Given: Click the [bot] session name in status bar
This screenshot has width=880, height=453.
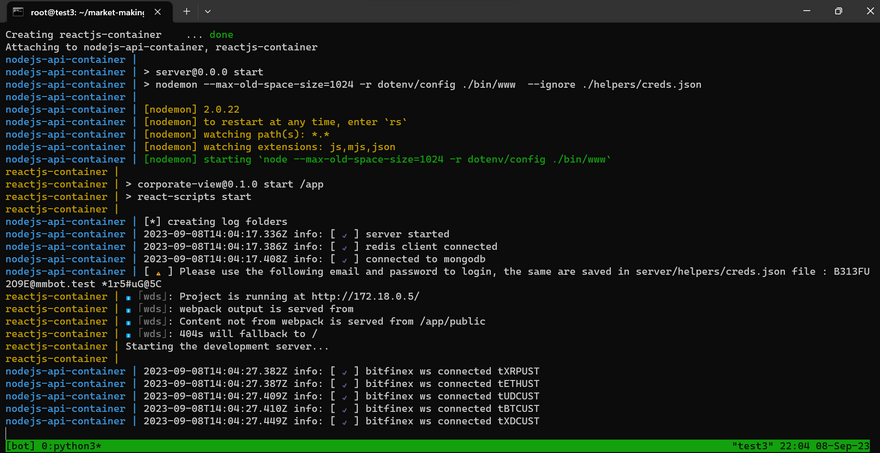Looking at the screenshot, I should [x=20, y=445].
